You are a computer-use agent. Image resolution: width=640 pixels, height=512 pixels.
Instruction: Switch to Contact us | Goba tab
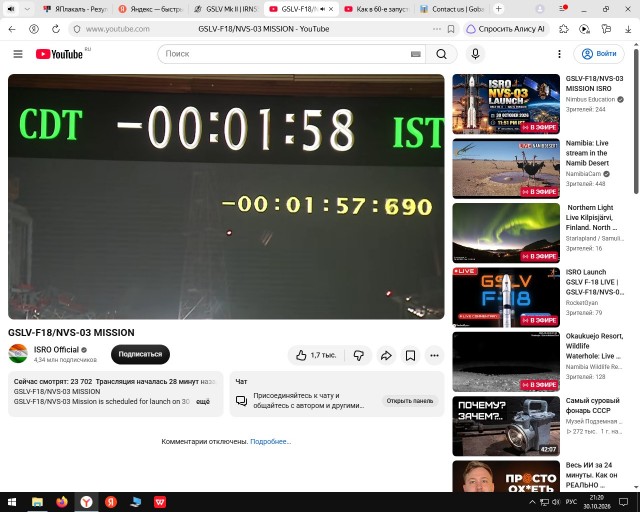[x=452, y=9]
